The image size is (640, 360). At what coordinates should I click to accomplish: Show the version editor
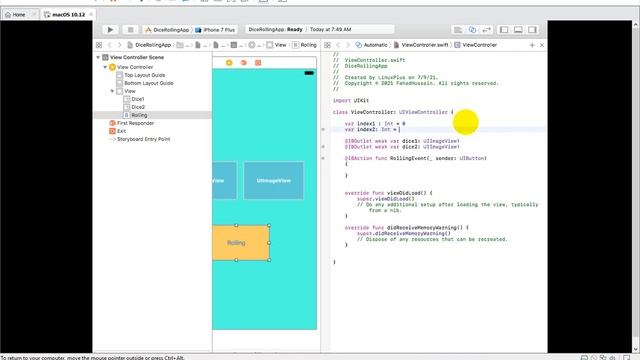coord(487,30)
